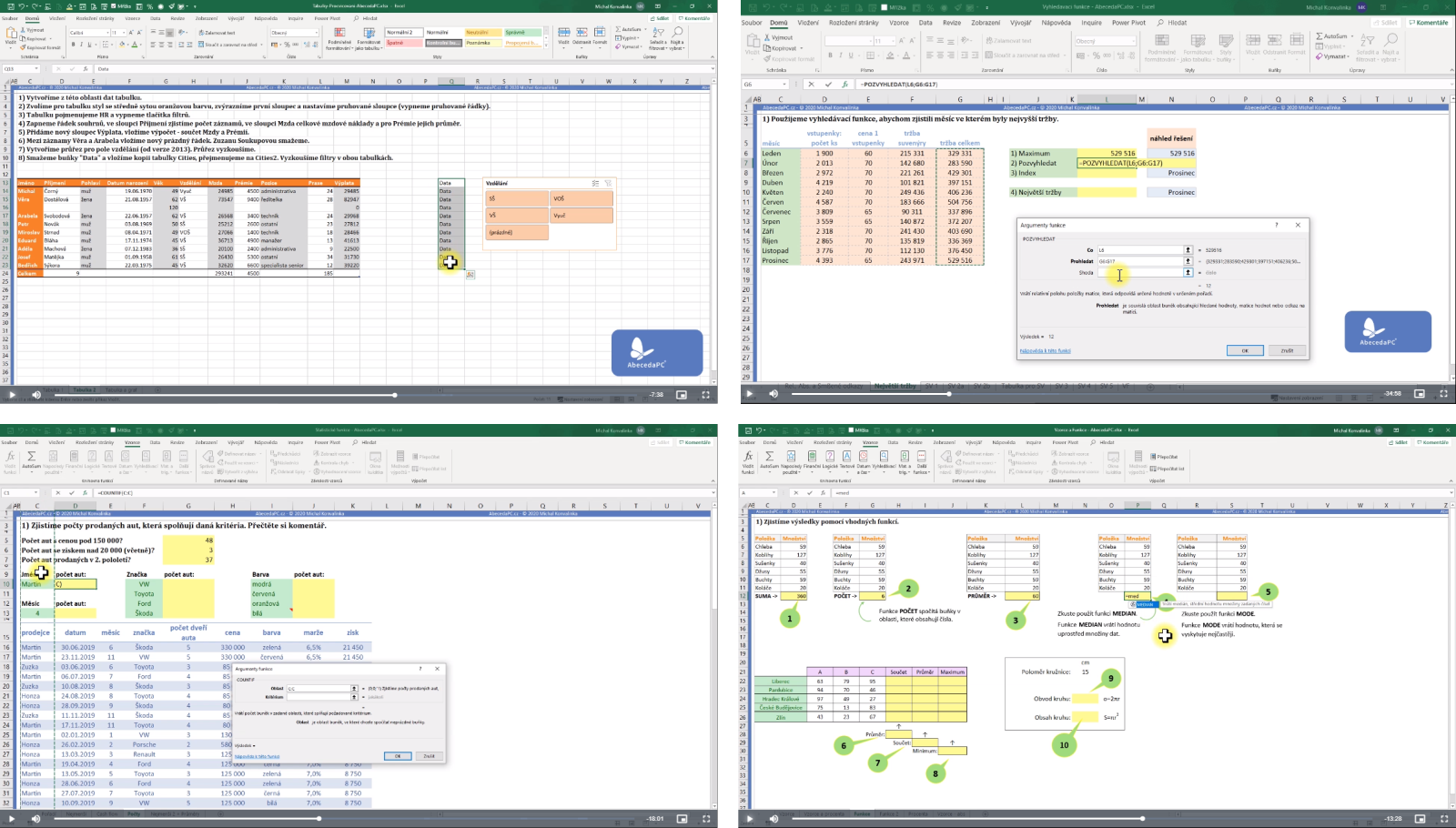Open the Vložení tab in top-left Excel
The image size is (1456, 828).
pos(57,18)
